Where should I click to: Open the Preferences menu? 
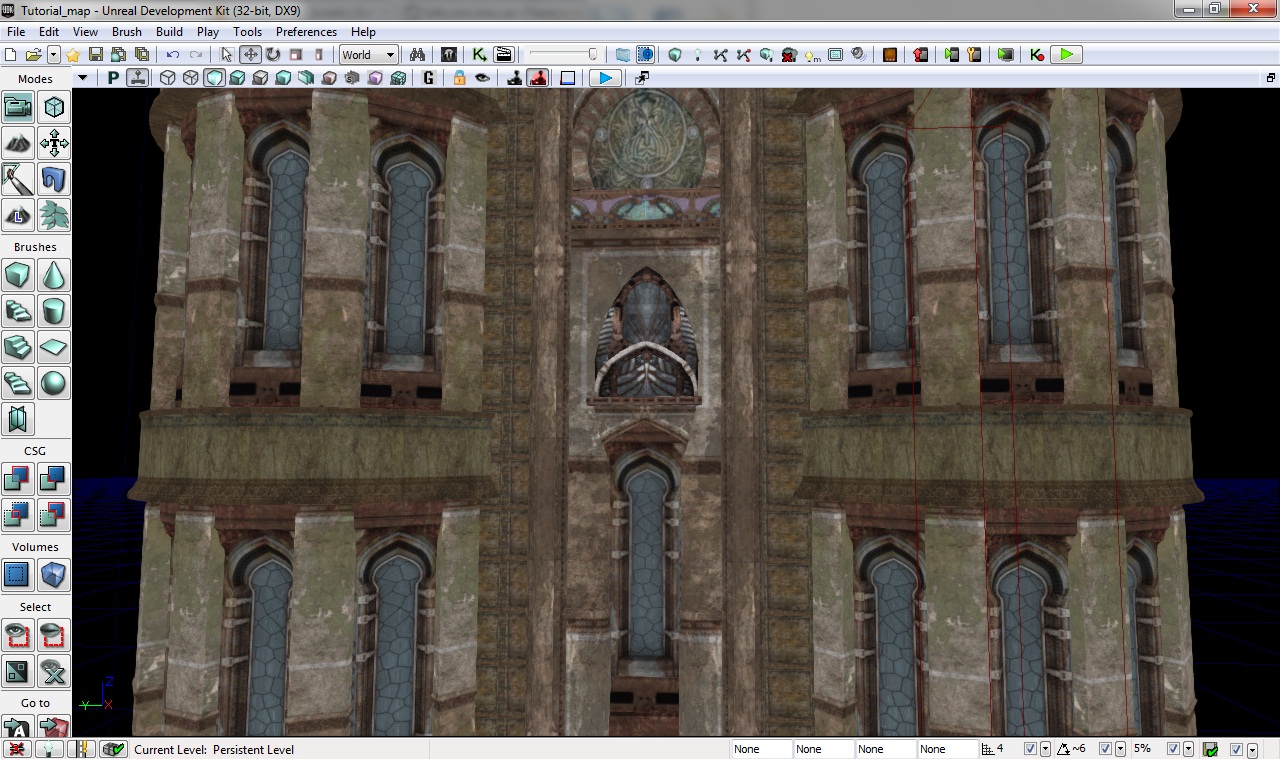306,32
